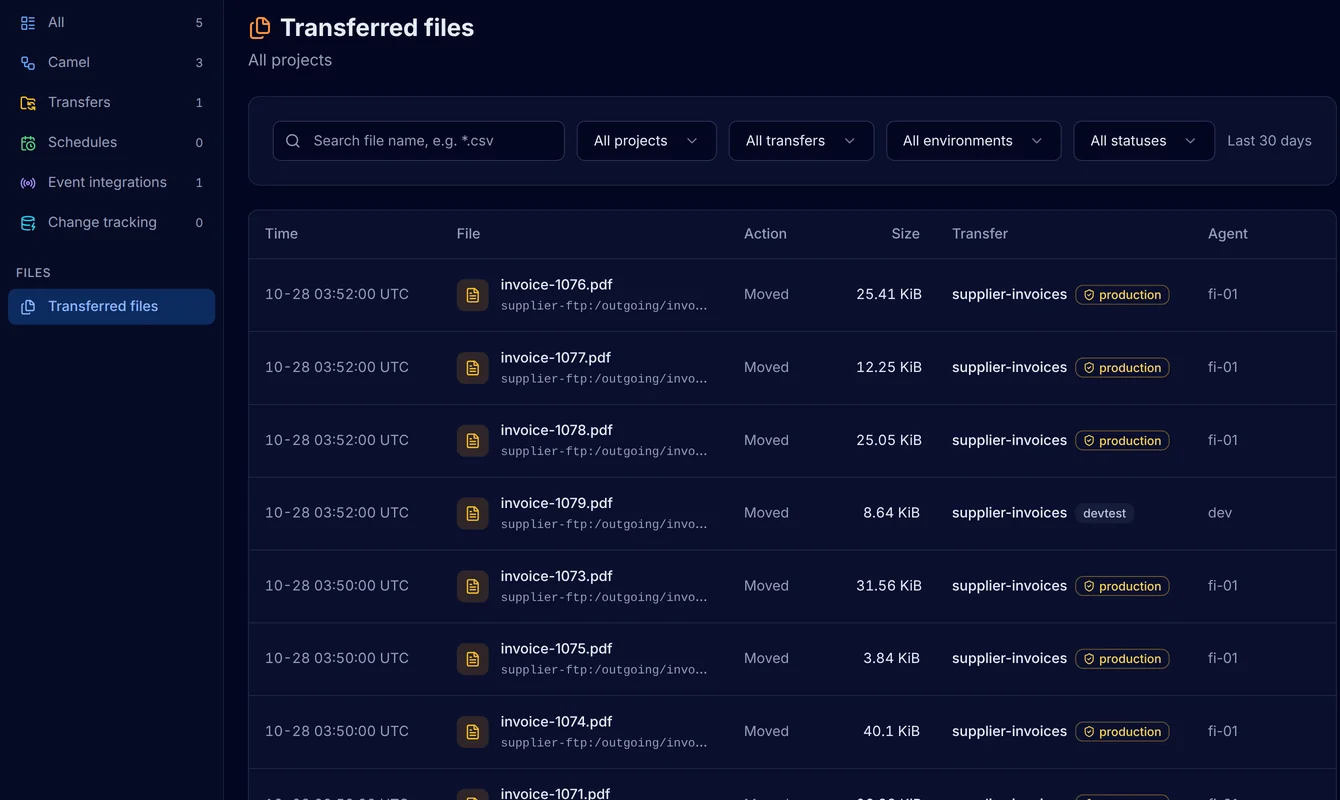Click the Transferred files sidebar icon
Screen dimensions: 1340x800
pos(28,306)
